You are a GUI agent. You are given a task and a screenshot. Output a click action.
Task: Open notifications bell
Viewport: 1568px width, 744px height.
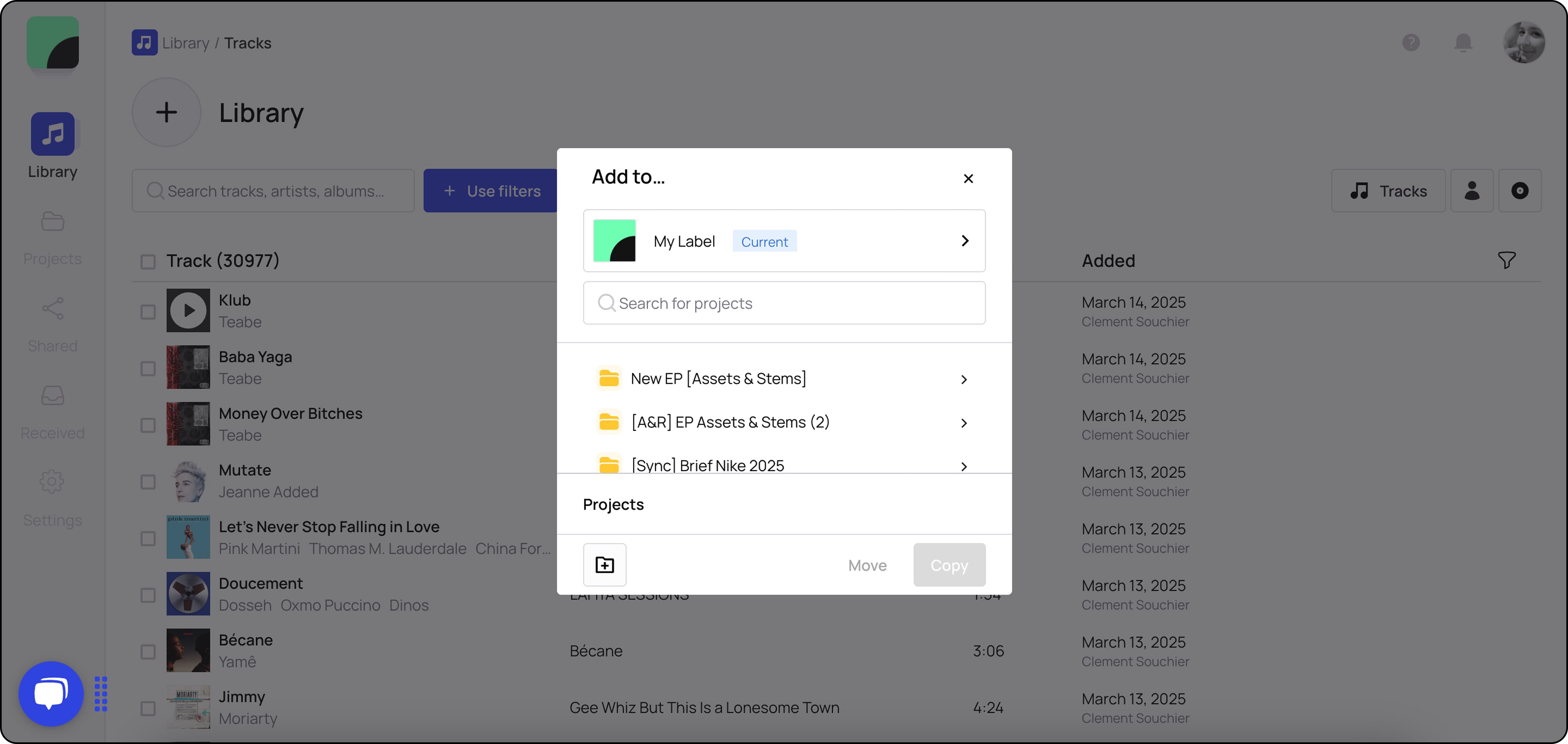(1463, 43)
